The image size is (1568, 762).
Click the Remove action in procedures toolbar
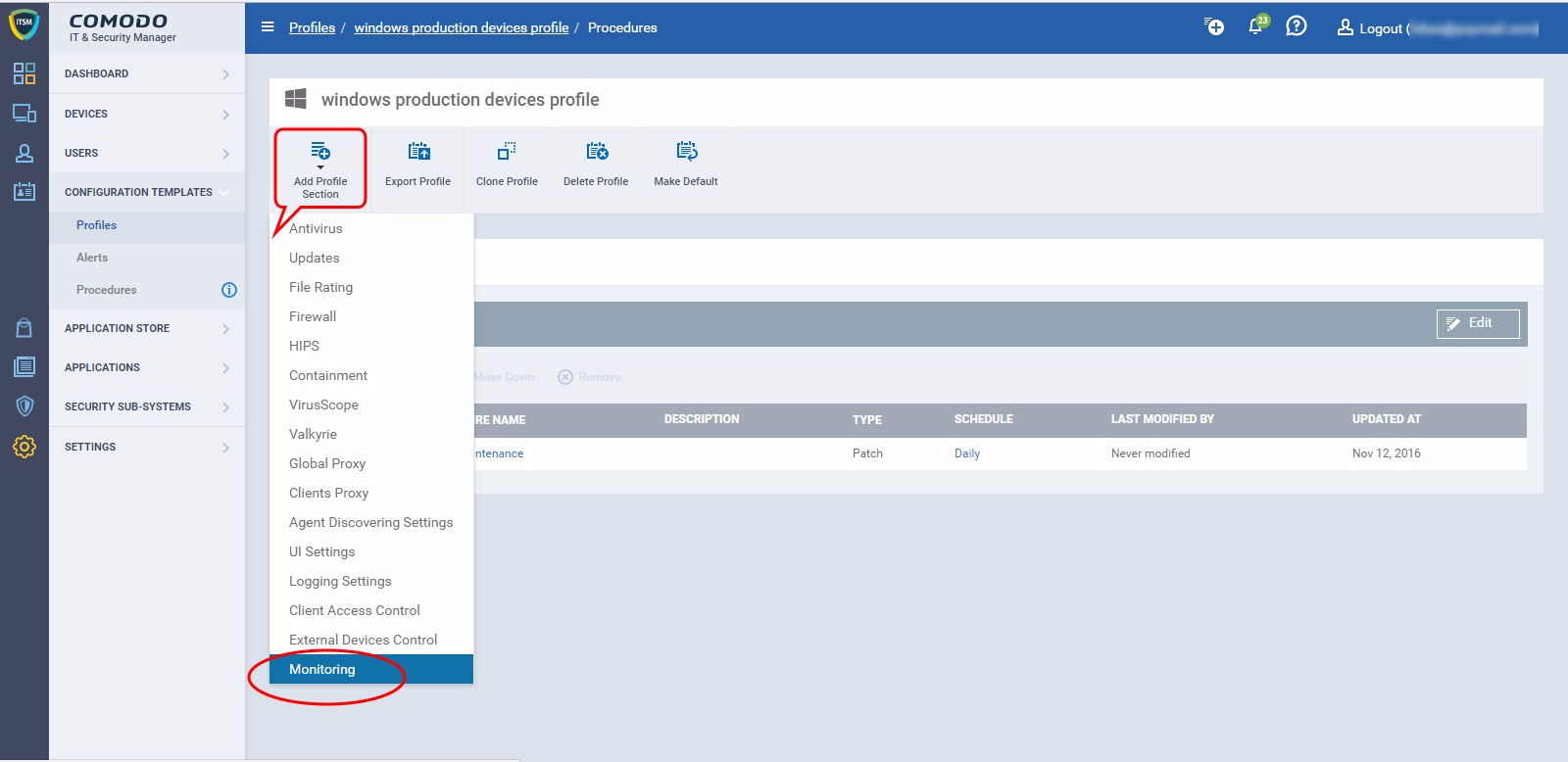[x=590, y=377]
